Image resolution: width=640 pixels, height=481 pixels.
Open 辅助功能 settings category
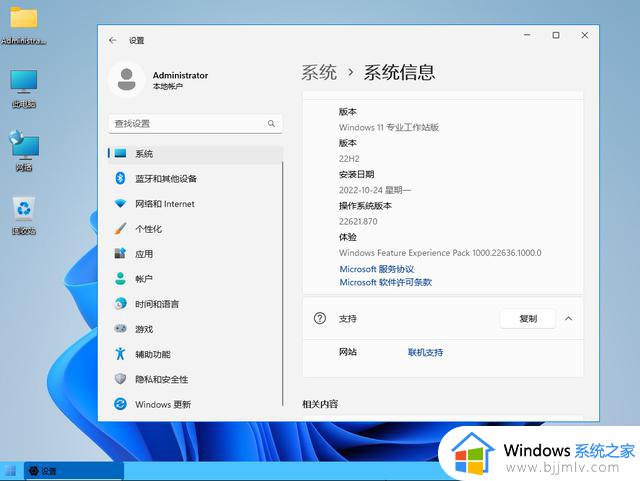(x=196, y=354)
